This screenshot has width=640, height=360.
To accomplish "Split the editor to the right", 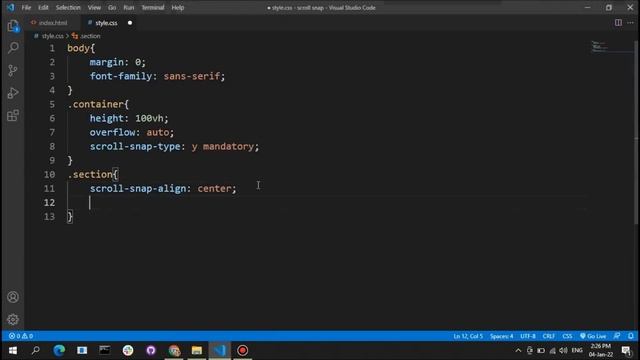I will point(618,23).
